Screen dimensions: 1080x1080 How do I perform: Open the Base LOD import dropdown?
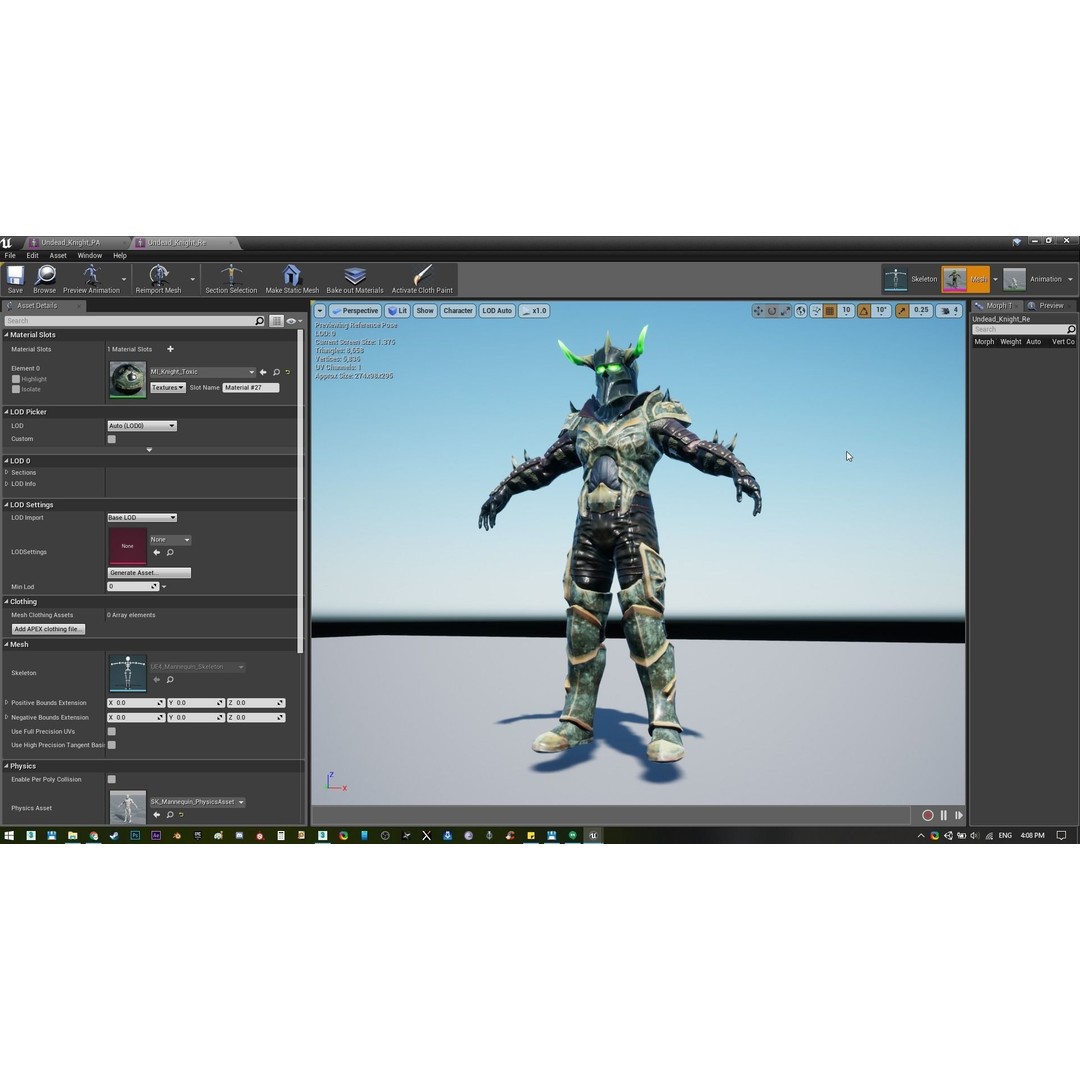point(142,518)
